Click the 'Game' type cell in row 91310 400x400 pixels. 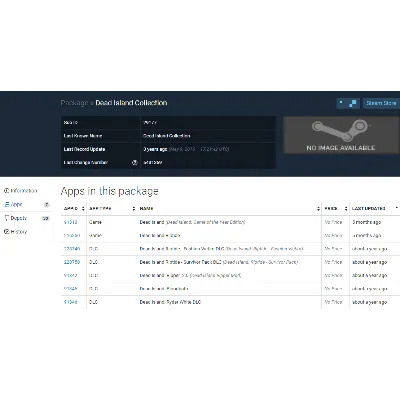[95, 222]
